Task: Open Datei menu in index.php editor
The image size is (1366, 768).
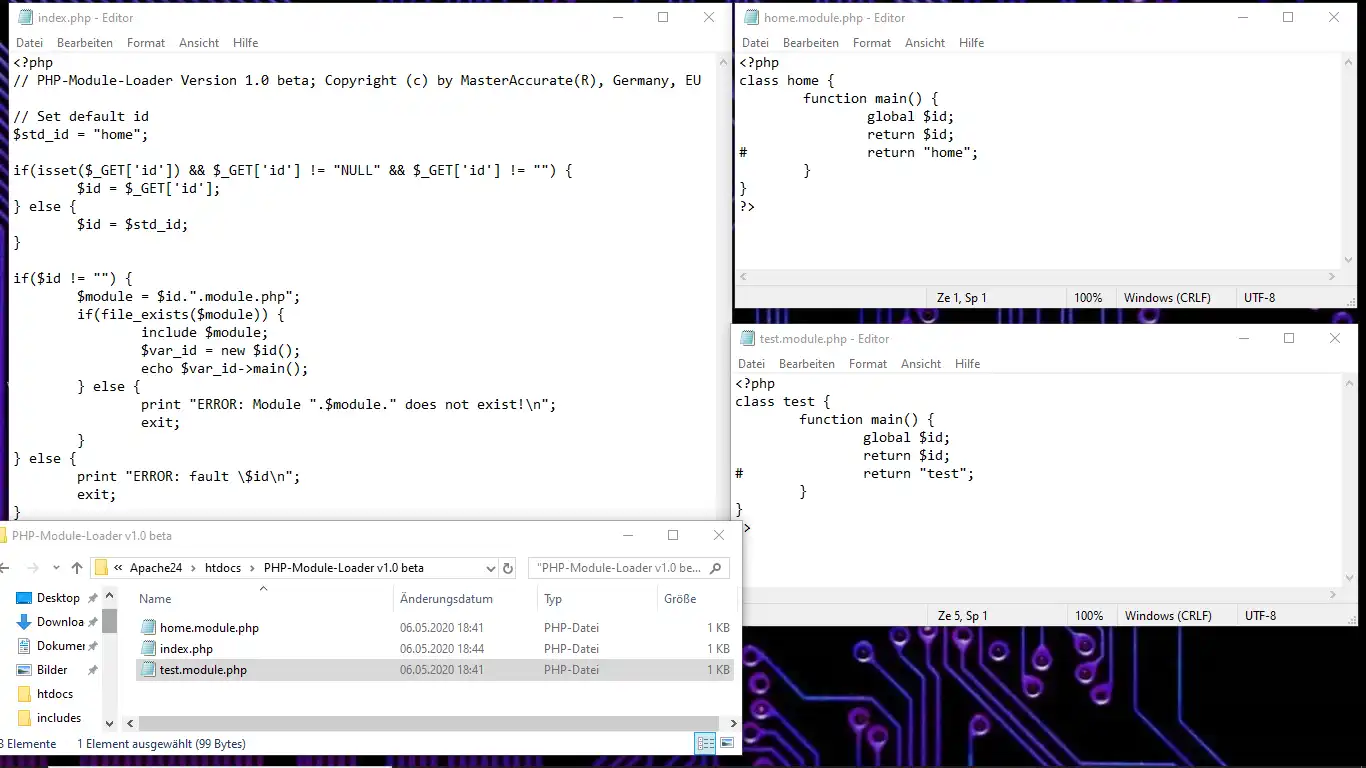Action: point(30,43)
